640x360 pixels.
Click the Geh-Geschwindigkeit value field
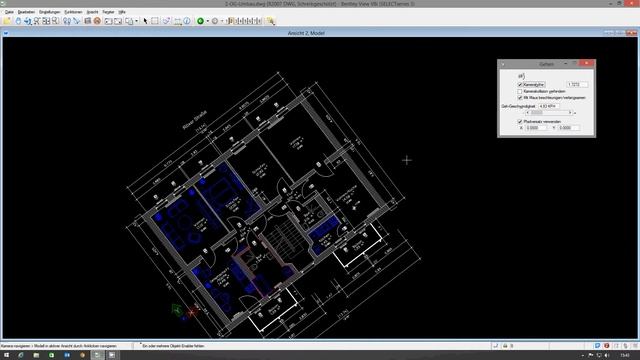[549, 106]
